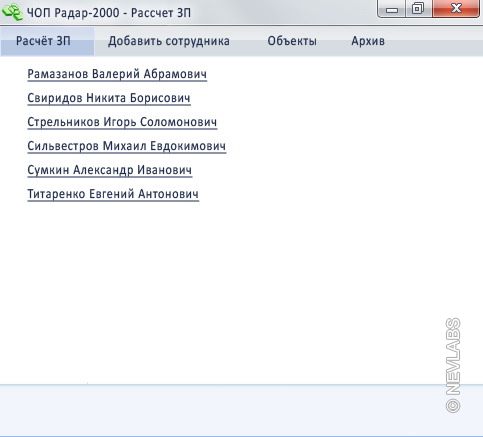Click the light blue status bar at bottom
The image size is (483, 437).
(241, 410)
